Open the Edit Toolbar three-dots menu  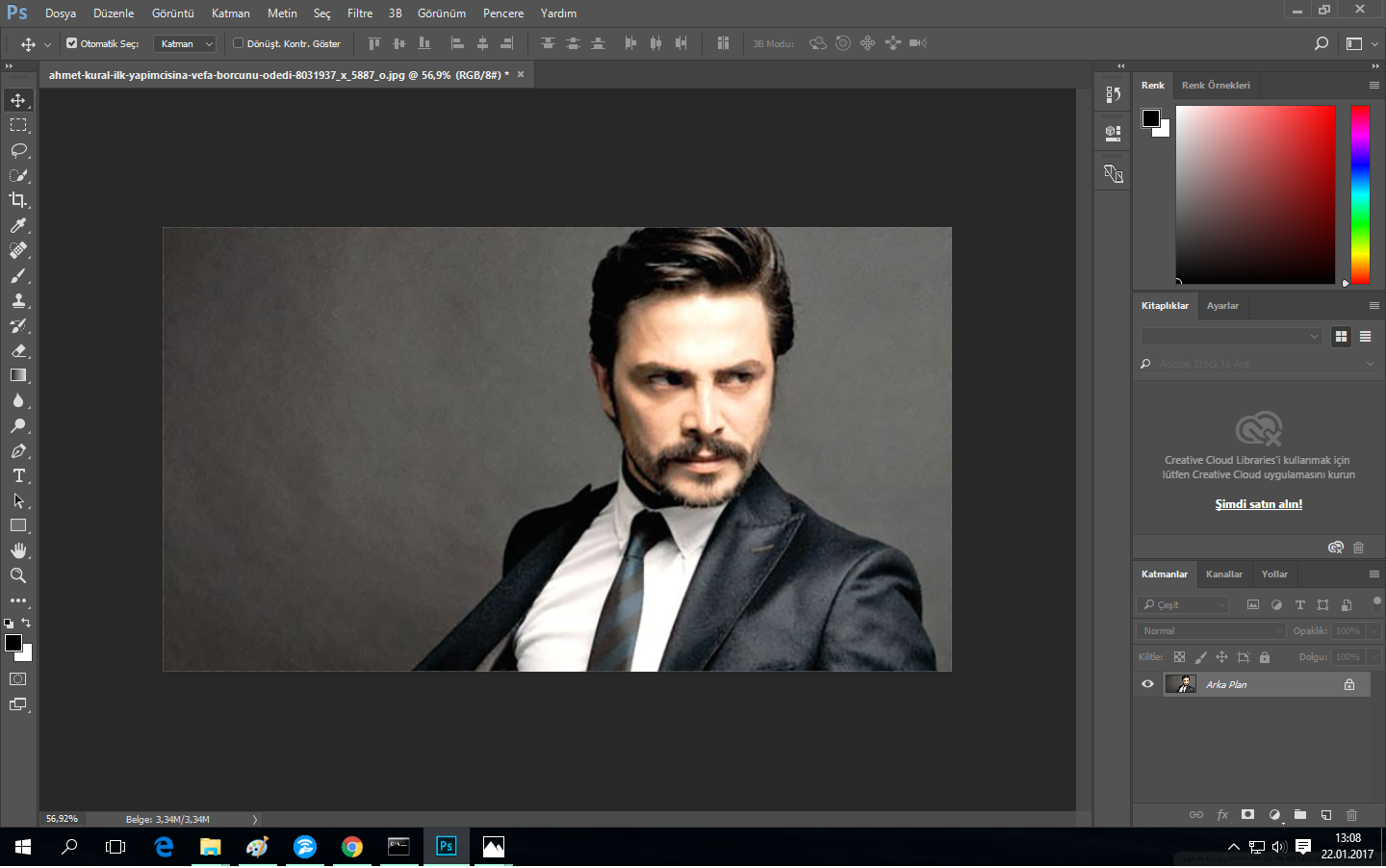18,600
